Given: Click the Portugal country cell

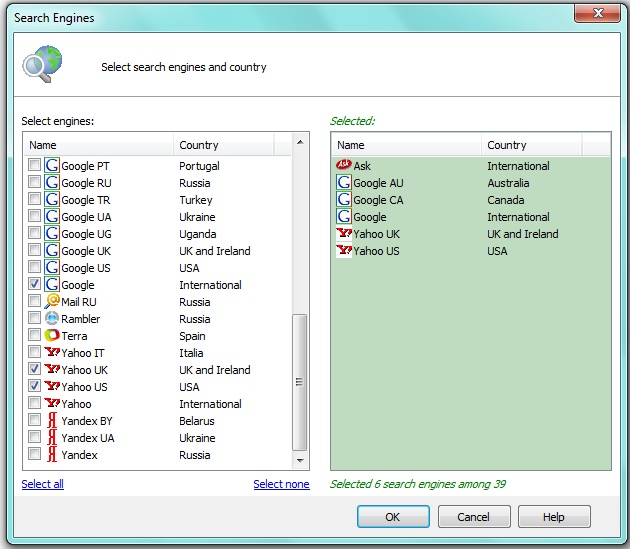Looking at the screenshot, I should click(x=199, y=166).
